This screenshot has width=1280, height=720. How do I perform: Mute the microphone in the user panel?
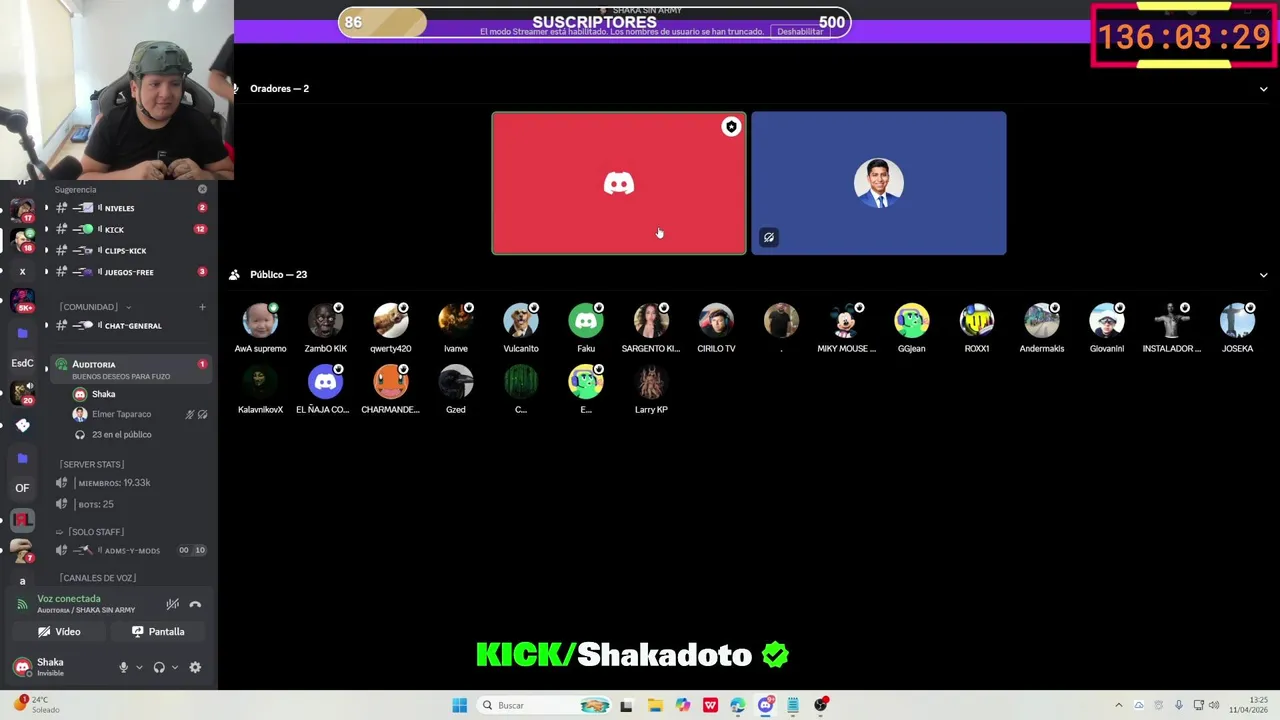pyautogui.click(x=124, y=667)
